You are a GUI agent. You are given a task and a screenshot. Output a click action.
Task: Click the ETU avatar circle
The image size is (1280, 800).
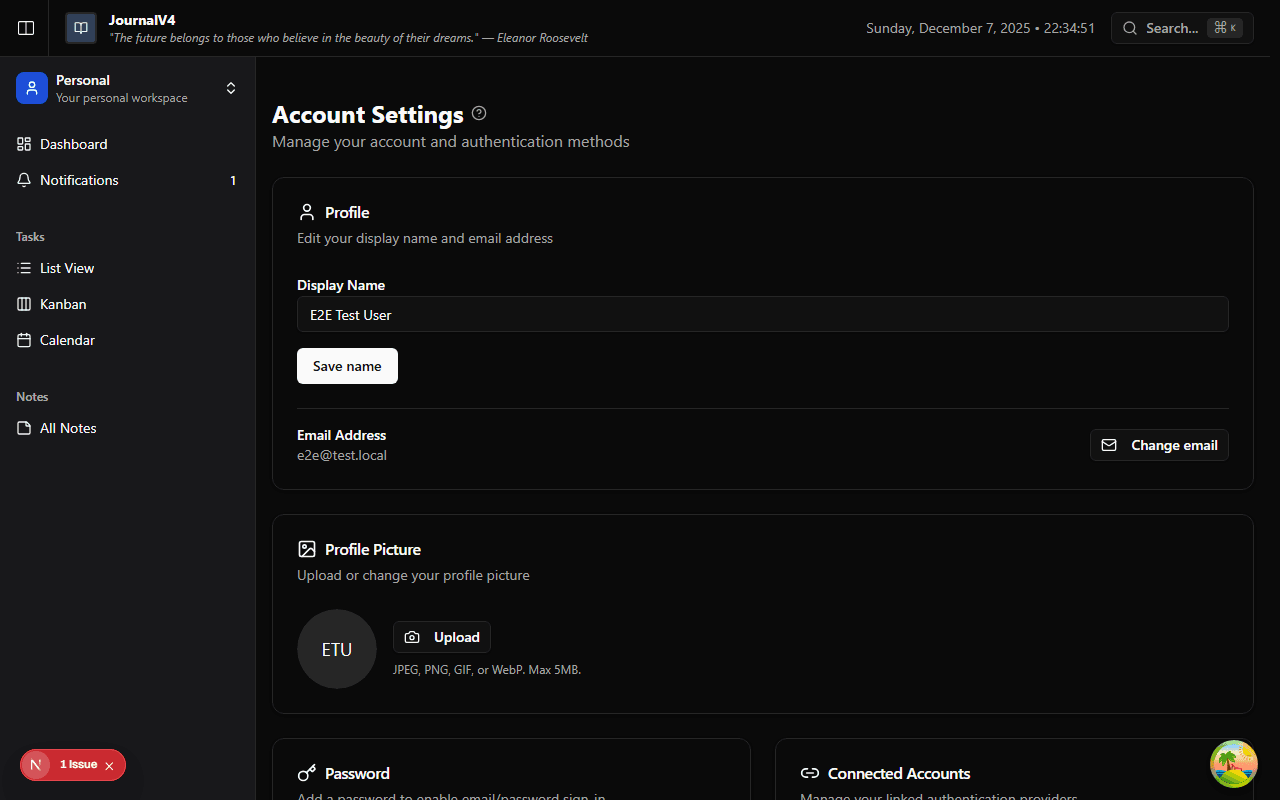(x=336, y=649)
